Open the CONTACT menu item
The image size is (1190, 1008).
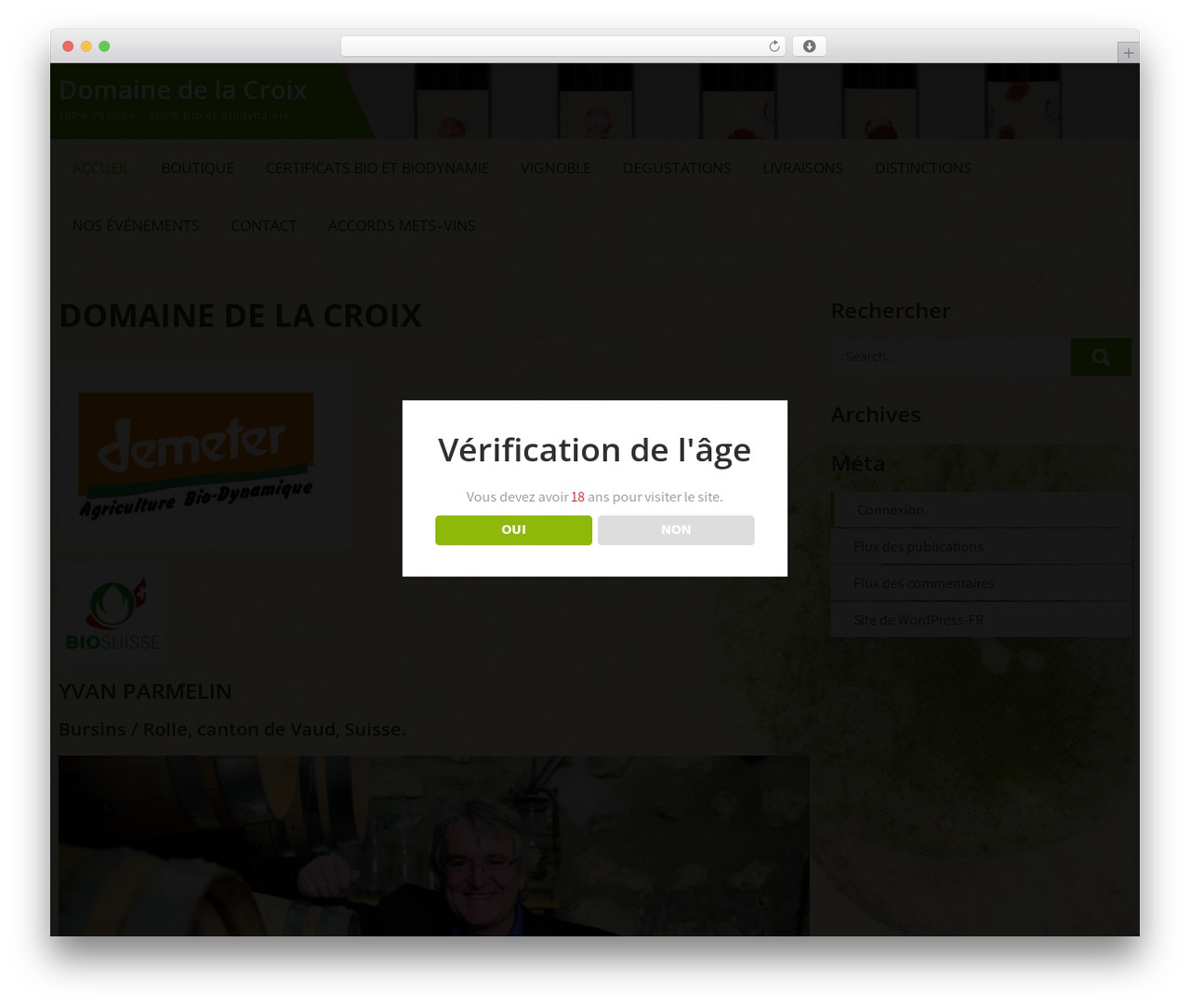coord(264,226)
